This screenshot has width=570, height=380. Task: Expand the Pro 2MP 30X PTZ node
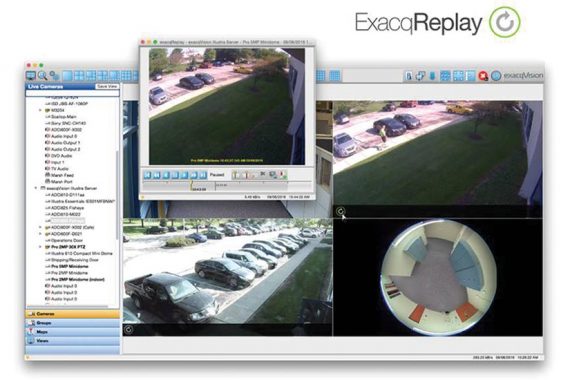click(41, 247)
